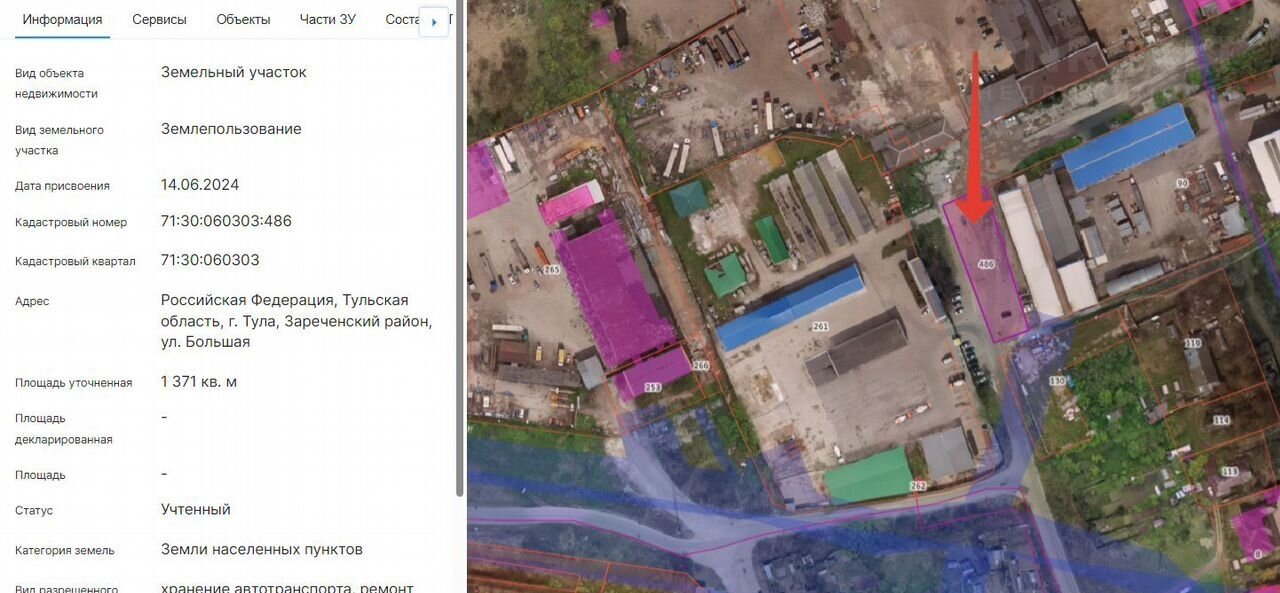This screenshot has height=593, width=1280.
Task: Switch to the Сервисы tab
Action: pyautogui.click(x=159, y=20)
